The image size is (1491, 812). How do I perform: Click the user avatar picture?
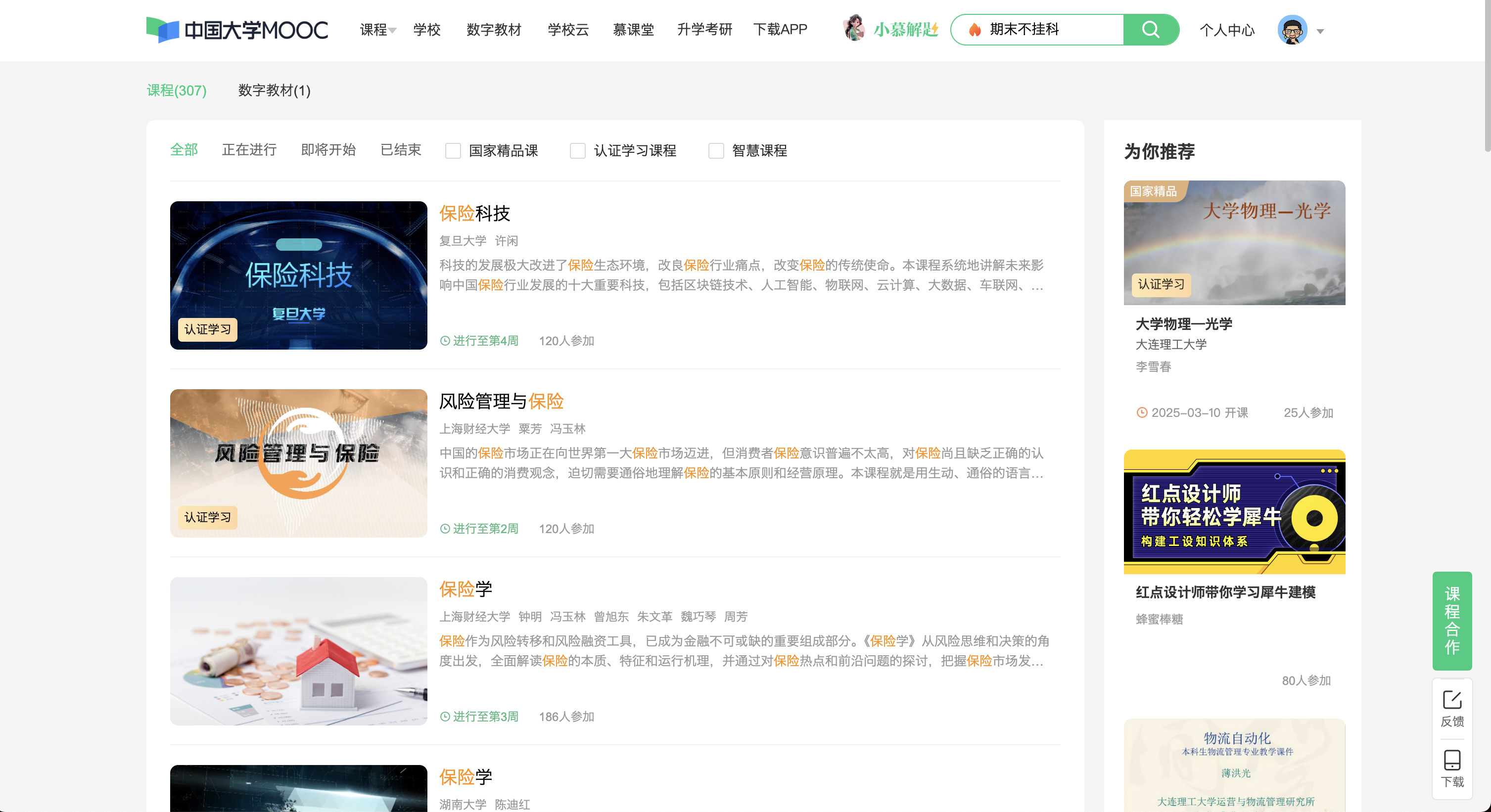click(1292, 30)
